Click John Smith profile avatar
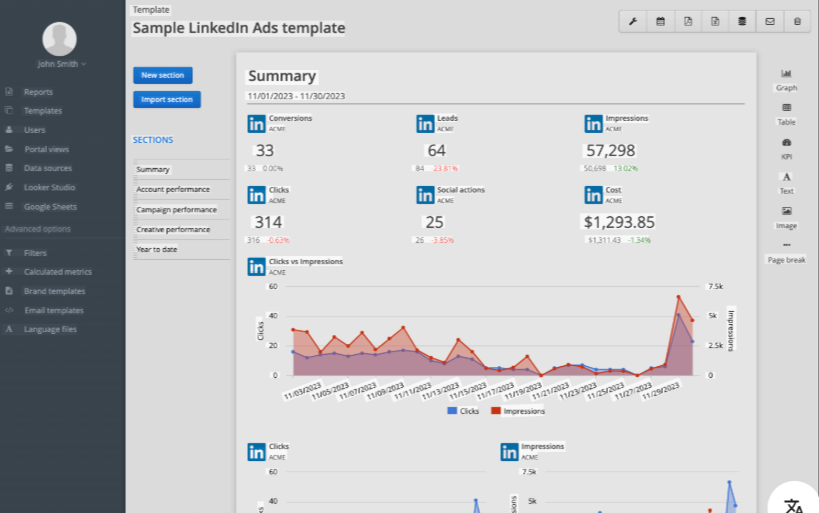The image size is (819, 513). point(59,39)
